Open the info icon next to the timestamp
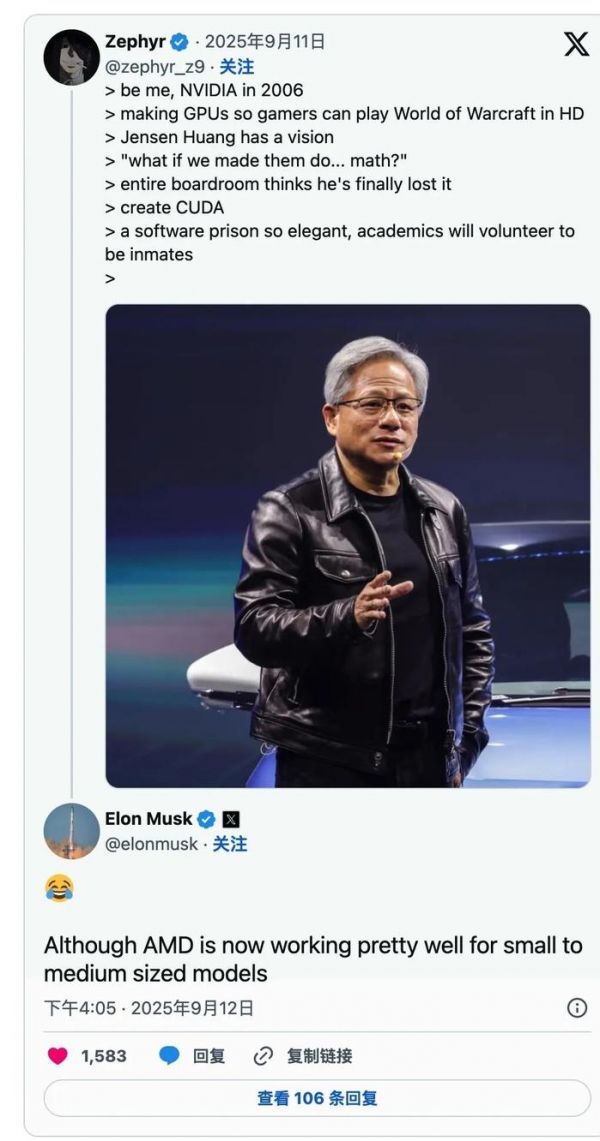Image resolution: width=600 pixels, height=1141 pixels. pos(577,1008)
